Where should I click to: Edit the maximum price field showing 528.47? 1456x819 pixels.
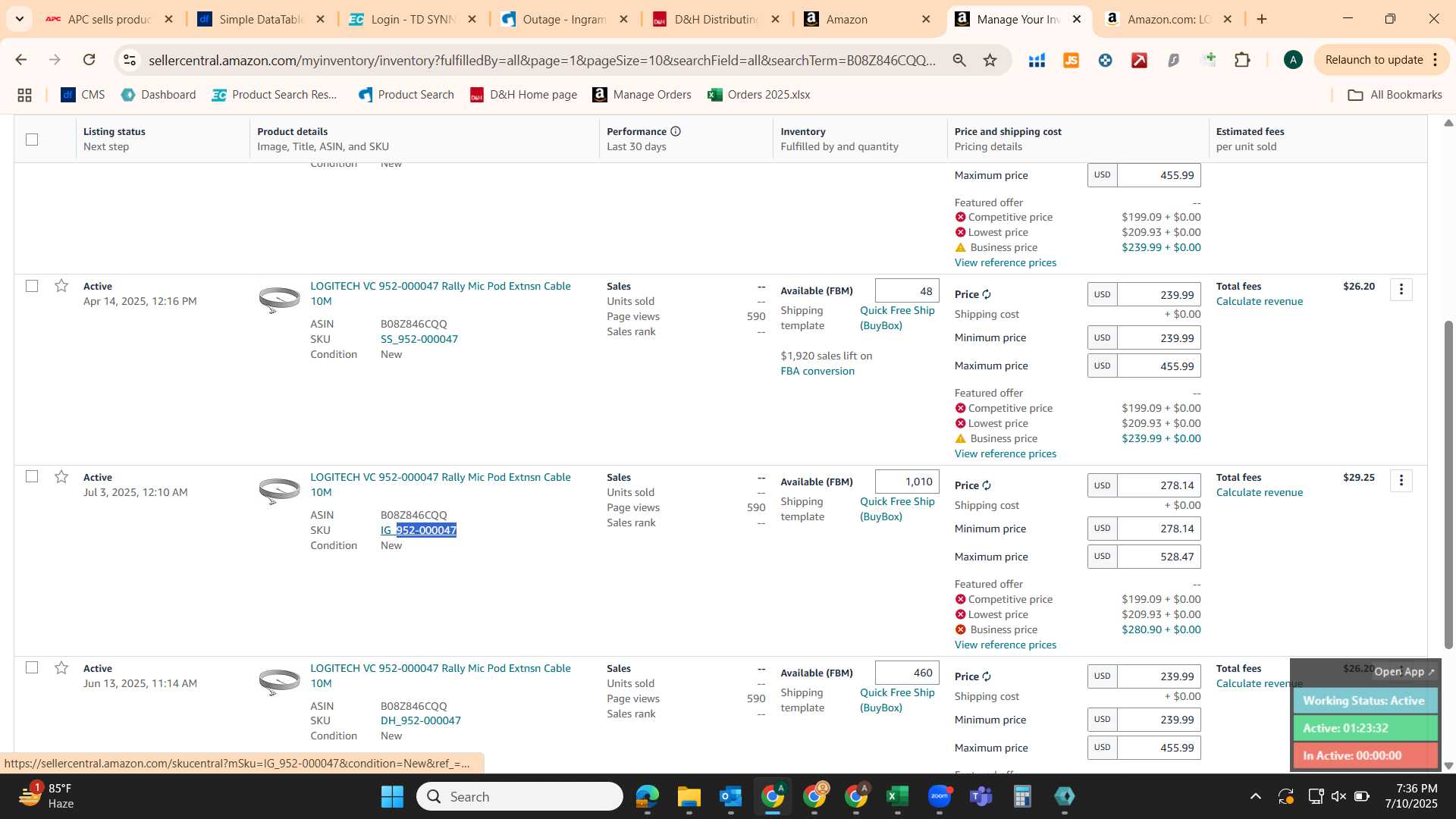[x=1159, y=557]
